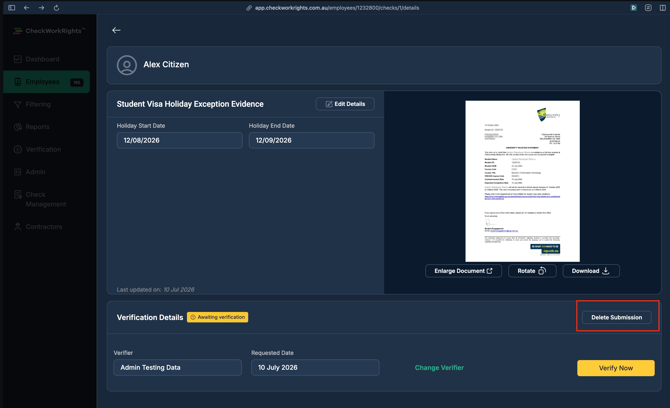Click the Change Verifier link

pos(439,367)
